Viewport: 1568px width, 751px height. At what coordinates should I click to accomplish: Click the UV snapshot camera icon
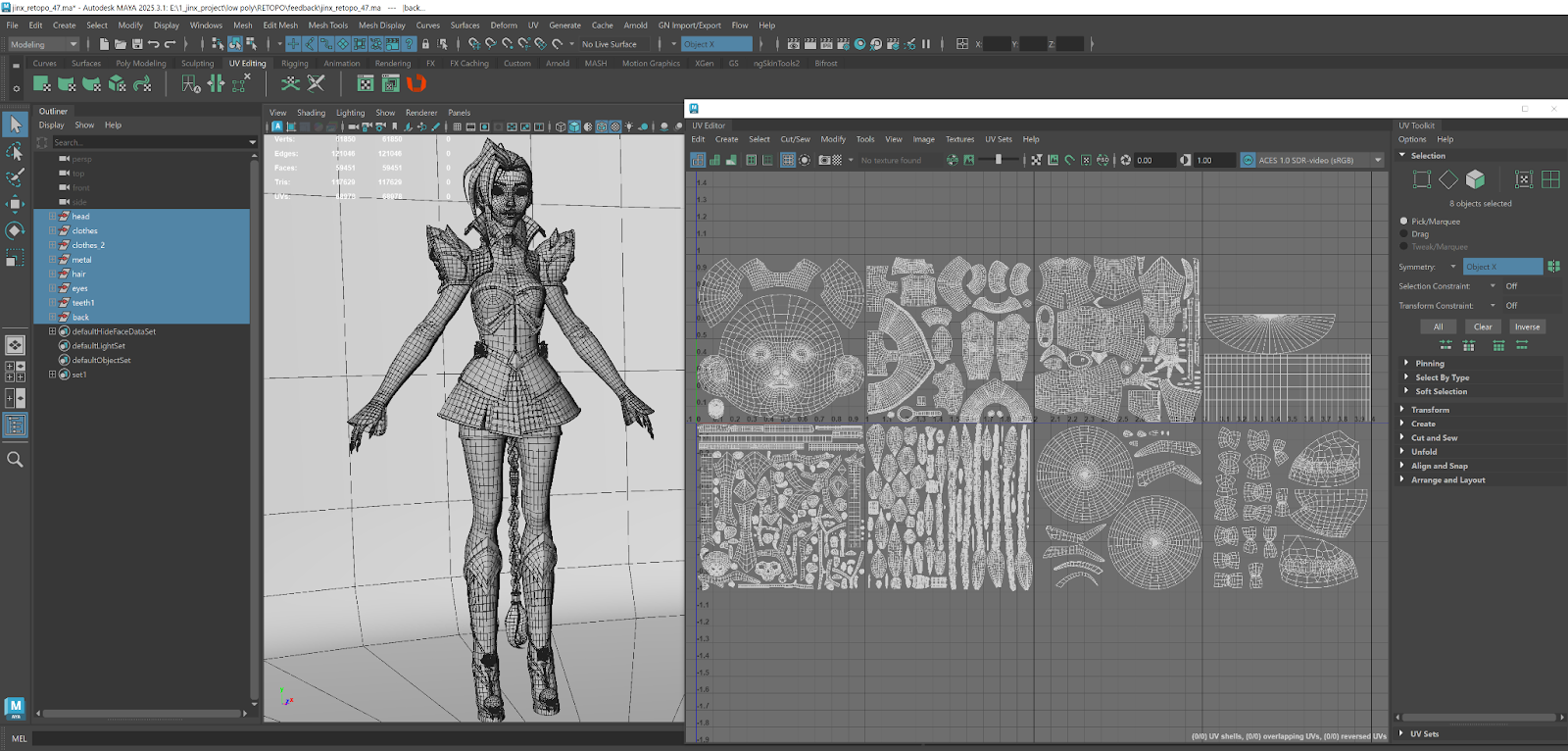(825, 160)
